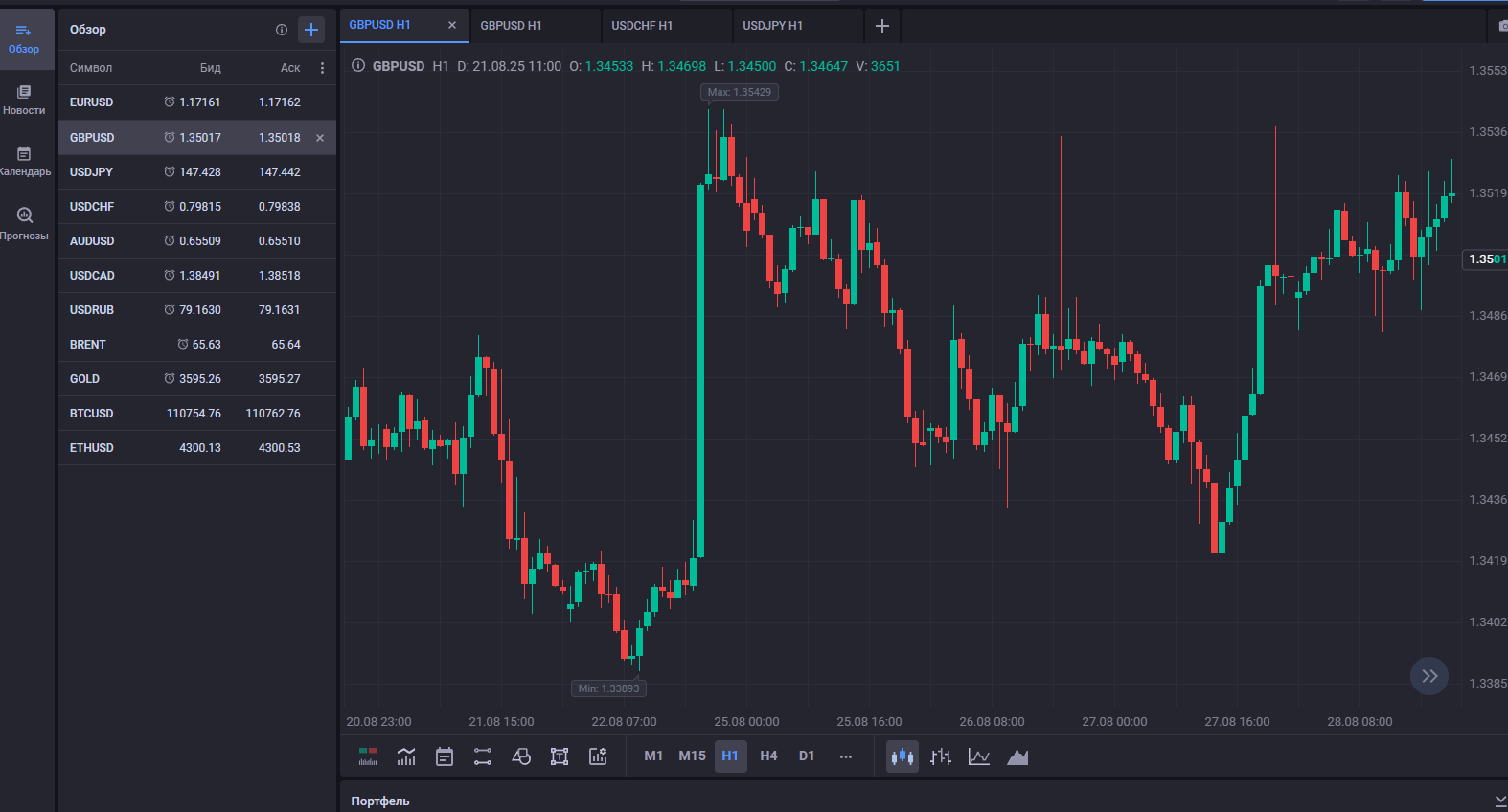Select the H4 timeframe
The height and width of the screenshot is (812, 1508).
tap(768, 756)
